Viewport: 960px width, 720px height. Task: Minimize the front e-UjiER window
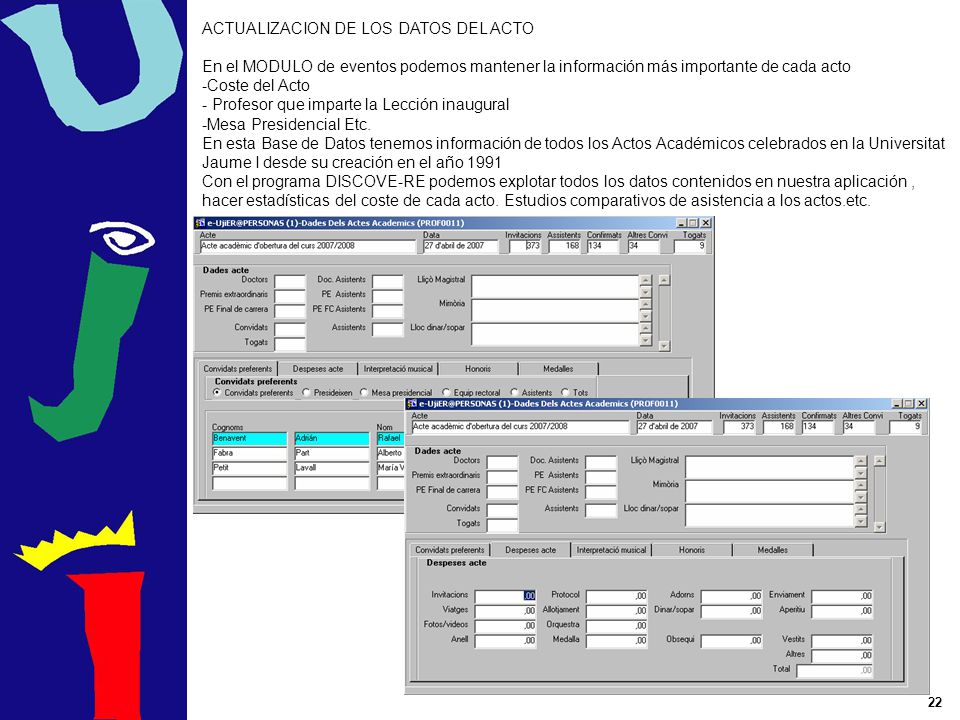click(x=897, y=404)
